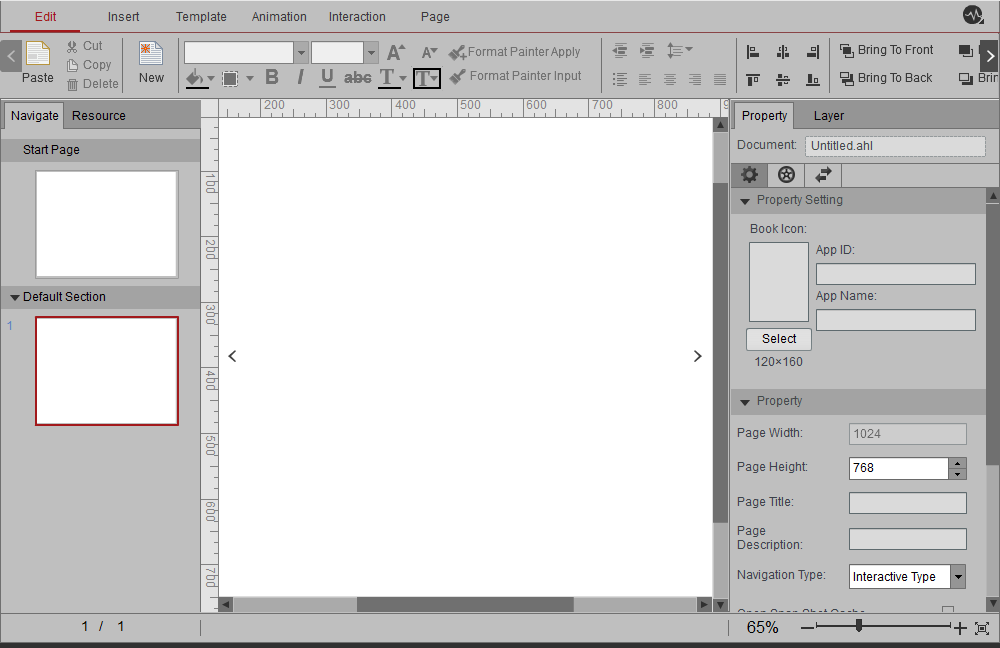Click the App ID input field
Screen dimensions: 1000x648
click(895, 274)
